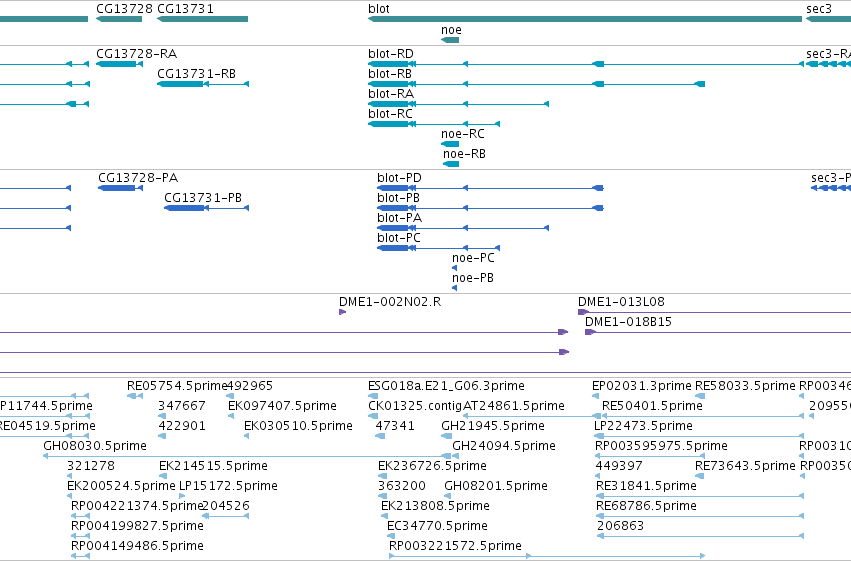
Task: Select the blot-RA transcript
Action: pos(458,104)
